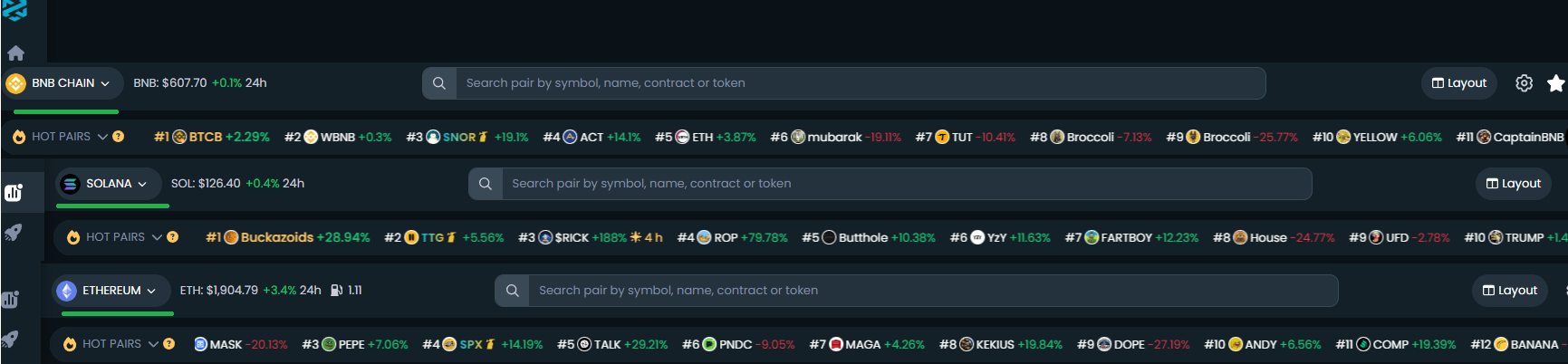Open the BTCB hot pair link
This screenshot has height=364, width=1568.
click(x=212, y=137)
